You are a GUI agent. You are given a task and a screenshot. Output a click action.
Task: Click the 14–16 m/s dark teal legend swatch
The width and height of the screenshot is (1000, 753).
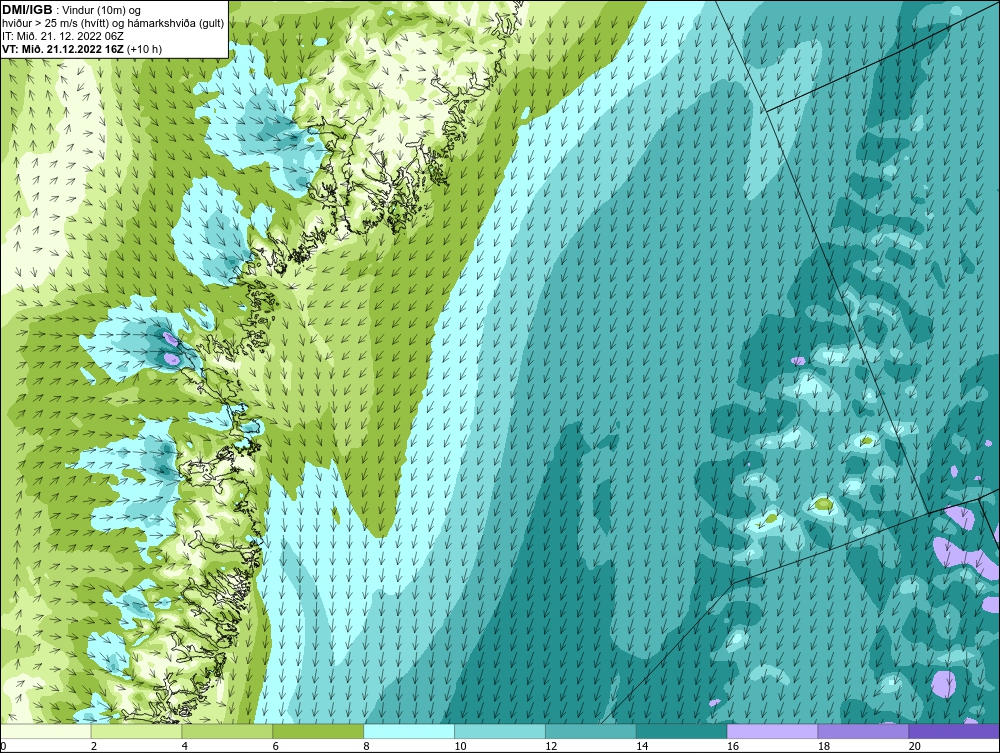point(682,731)
